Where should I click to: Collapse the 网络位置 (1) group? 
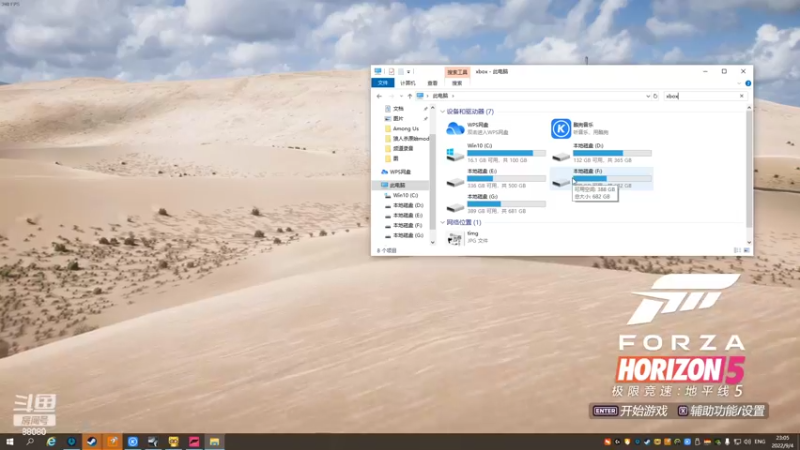[x=442, y=222]
